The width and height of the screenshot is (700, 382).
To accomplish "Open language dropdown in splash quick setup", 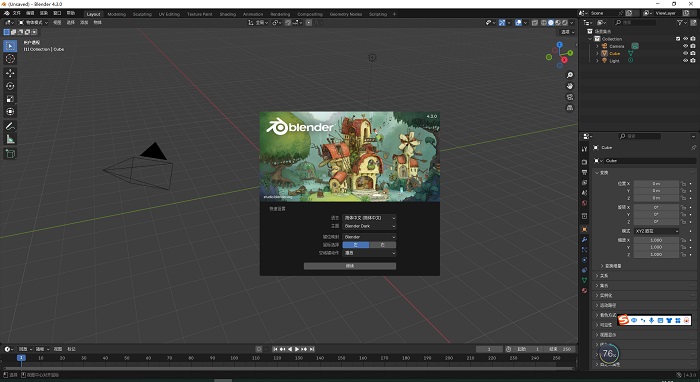I will 369,218.
